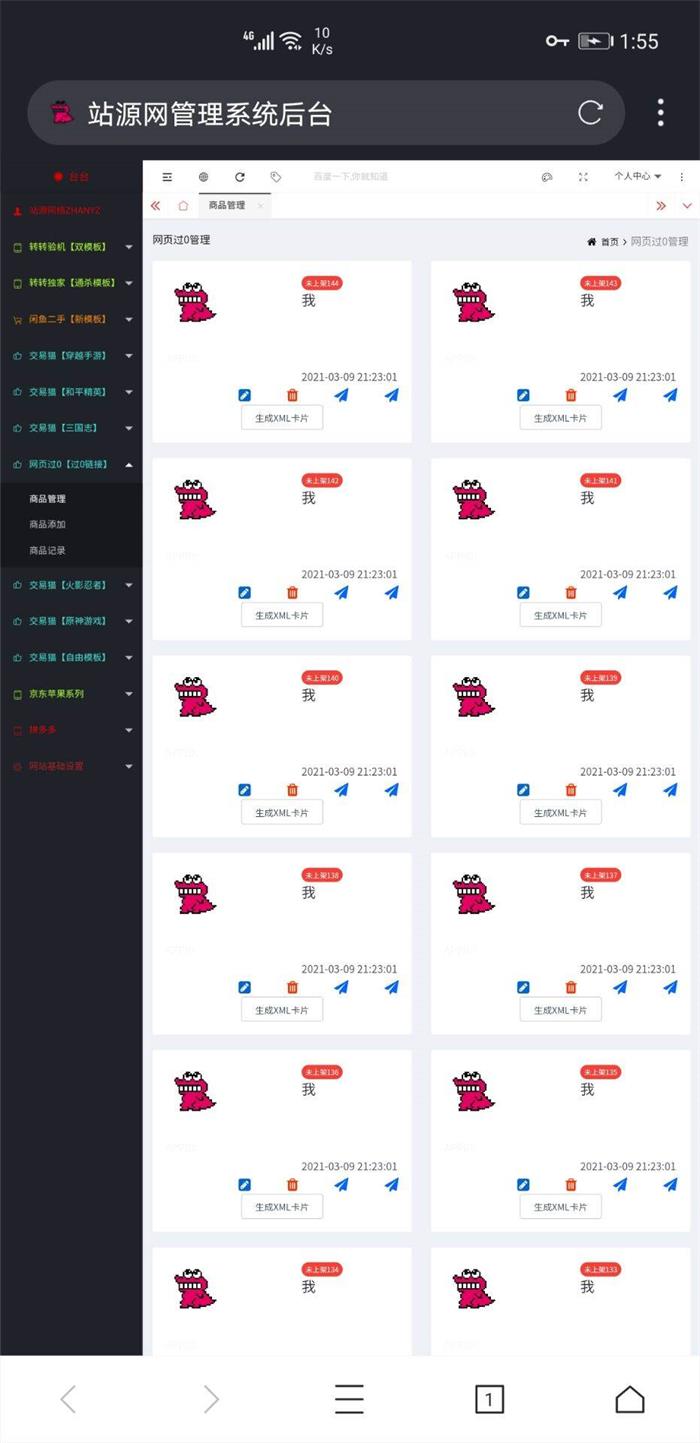Viewport: 700px width, 1443px height.
Task: Click the 生成XML卡片 button on item 138
Action: (x=282, y=1010)
